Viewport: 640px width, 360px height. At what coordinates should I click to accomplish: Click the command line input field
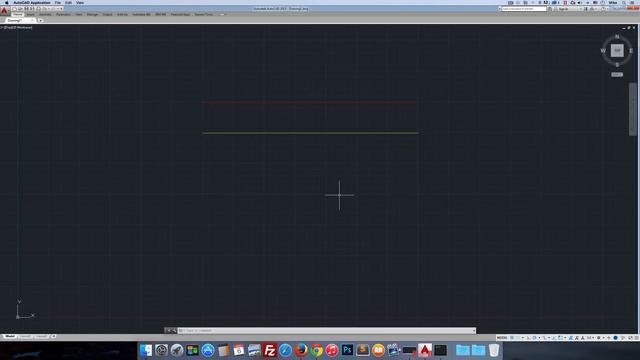[x=326, y=331]
